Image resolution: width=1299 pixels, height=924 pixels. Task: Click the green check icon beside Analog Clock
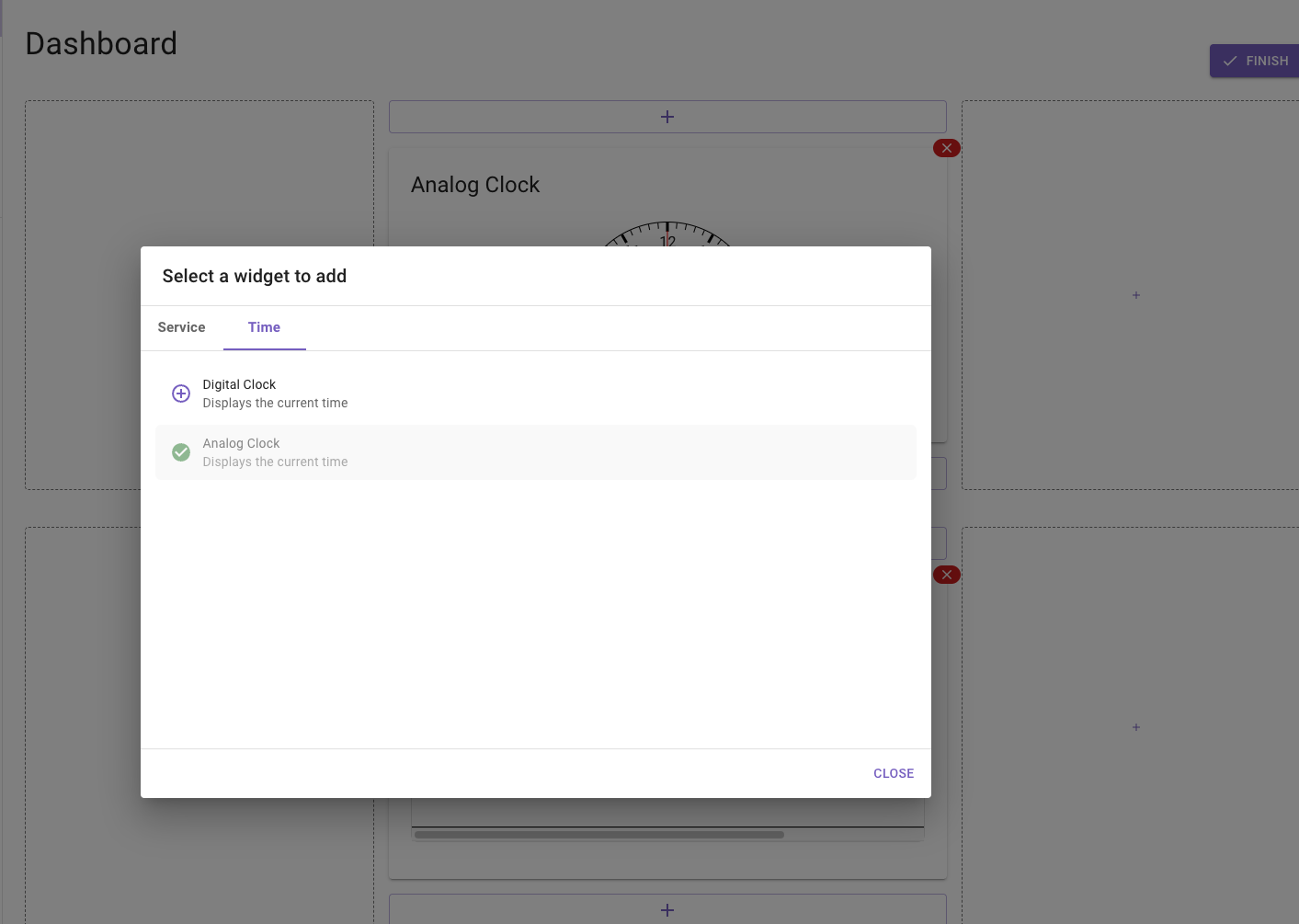coord(181,452)
